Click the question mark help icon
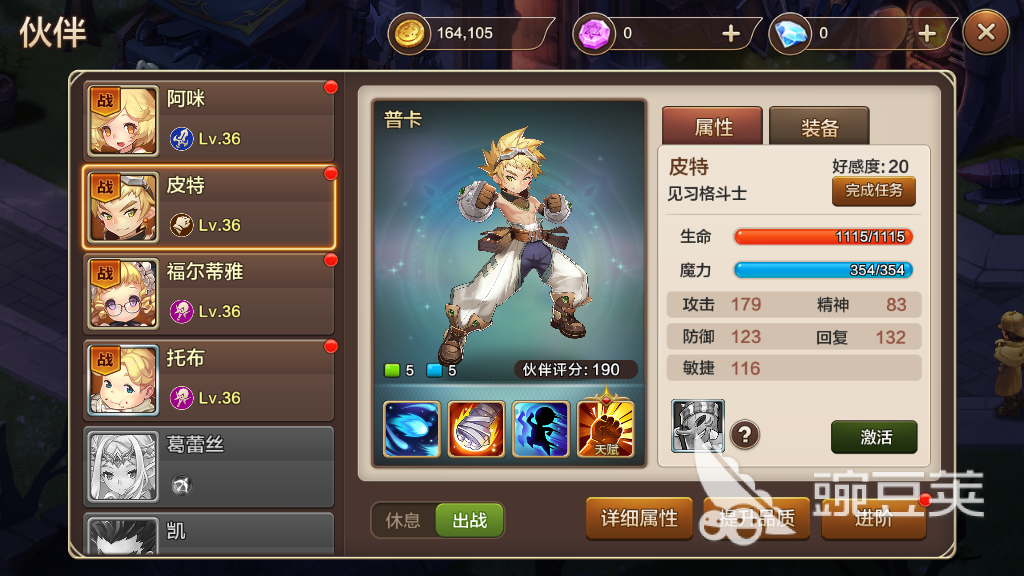 [744, 434]
